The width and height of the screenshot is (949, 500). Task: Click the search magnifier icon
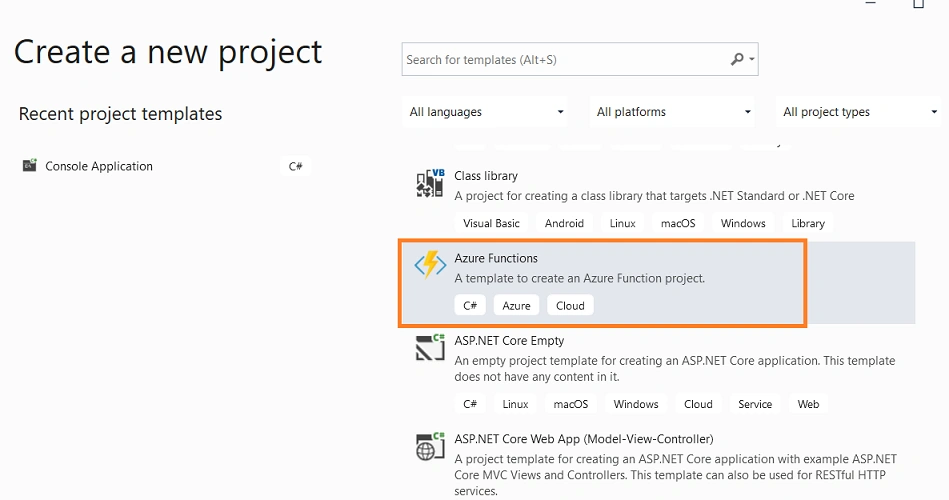[x=737, y=59]
